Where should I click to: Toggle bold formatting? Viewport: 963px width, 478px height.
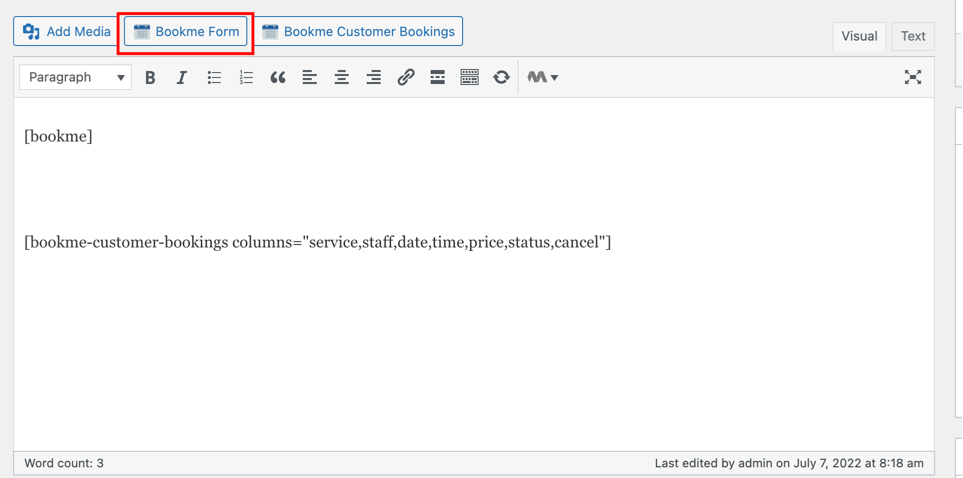(150, 77)
